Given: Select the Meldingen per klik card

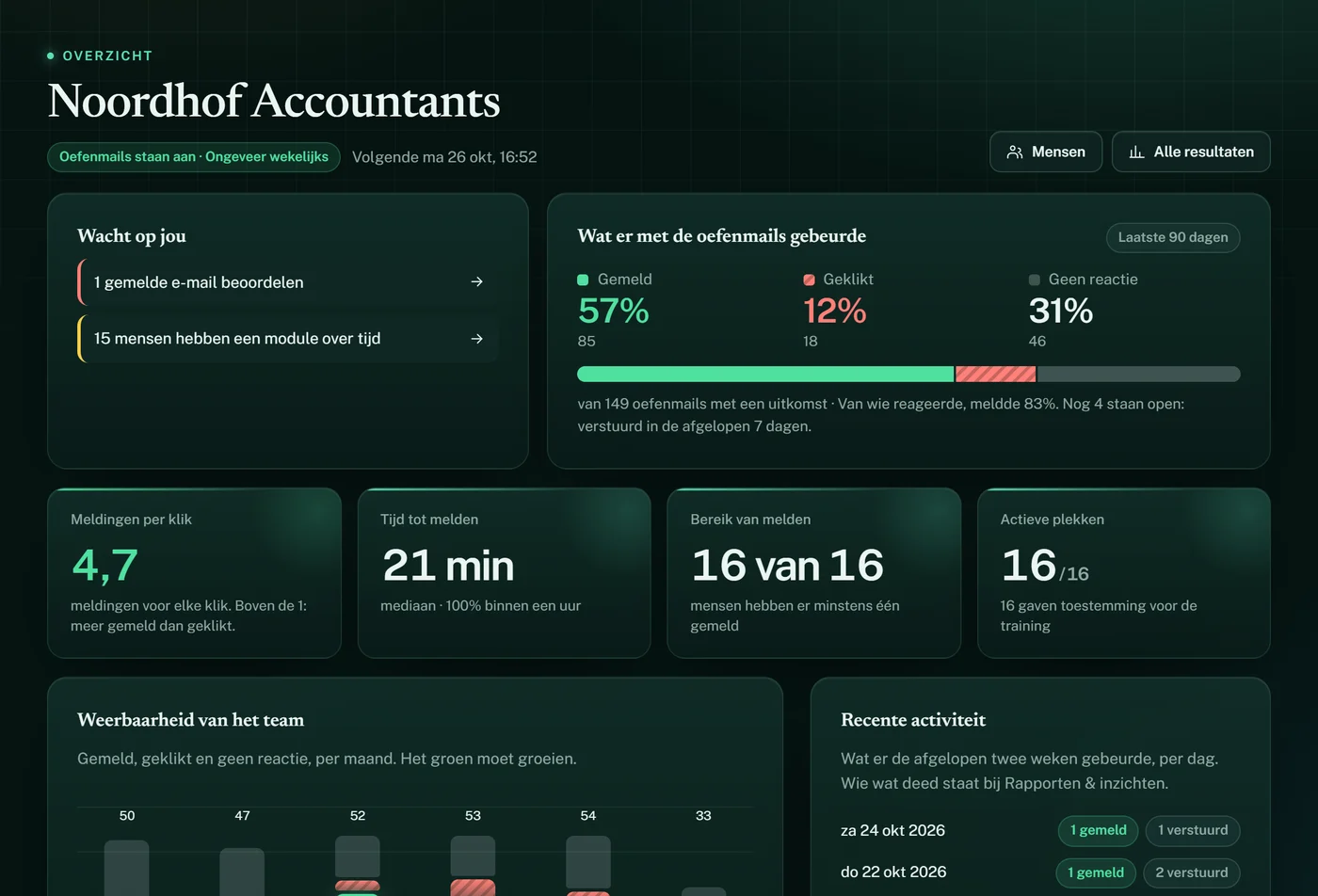Looking at the screenshot, I should (194, 573).
